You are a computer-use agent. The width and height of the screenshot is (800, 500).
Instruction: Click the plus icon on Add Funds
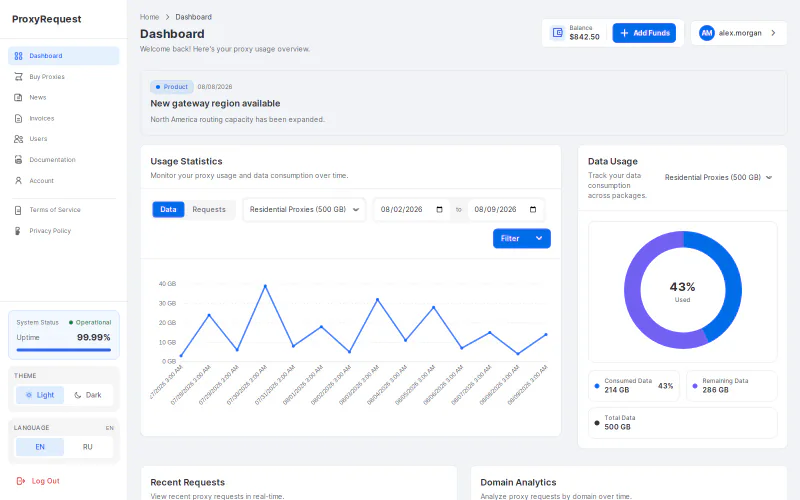pyautogui.click(x=624, y=33)
